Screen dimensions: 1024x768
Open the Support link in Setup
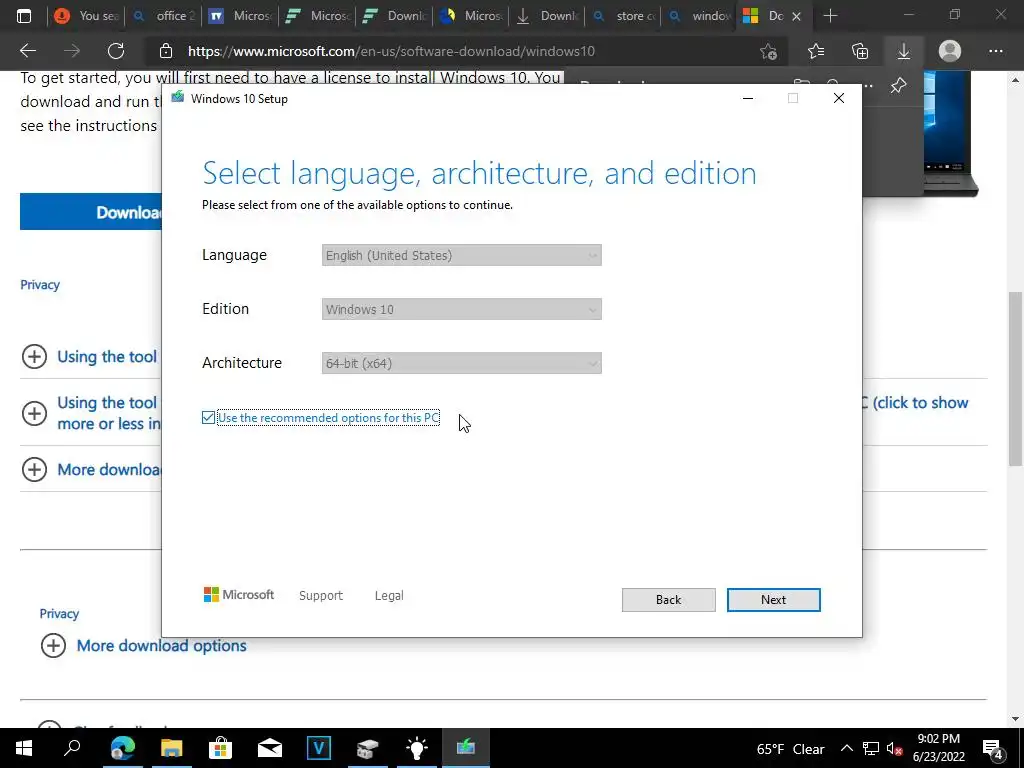coord(321,596)
